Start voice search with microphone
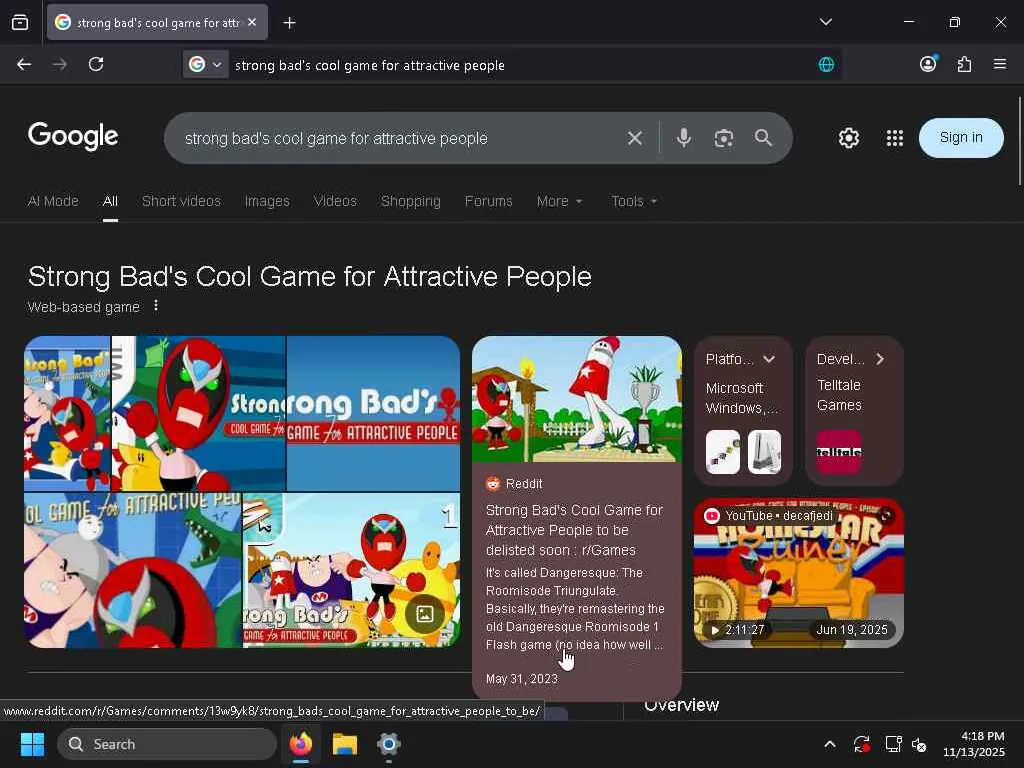Image resolution: width=1024 pixels, height=768 pixels. pyautogui.click(x=684, y=138)
